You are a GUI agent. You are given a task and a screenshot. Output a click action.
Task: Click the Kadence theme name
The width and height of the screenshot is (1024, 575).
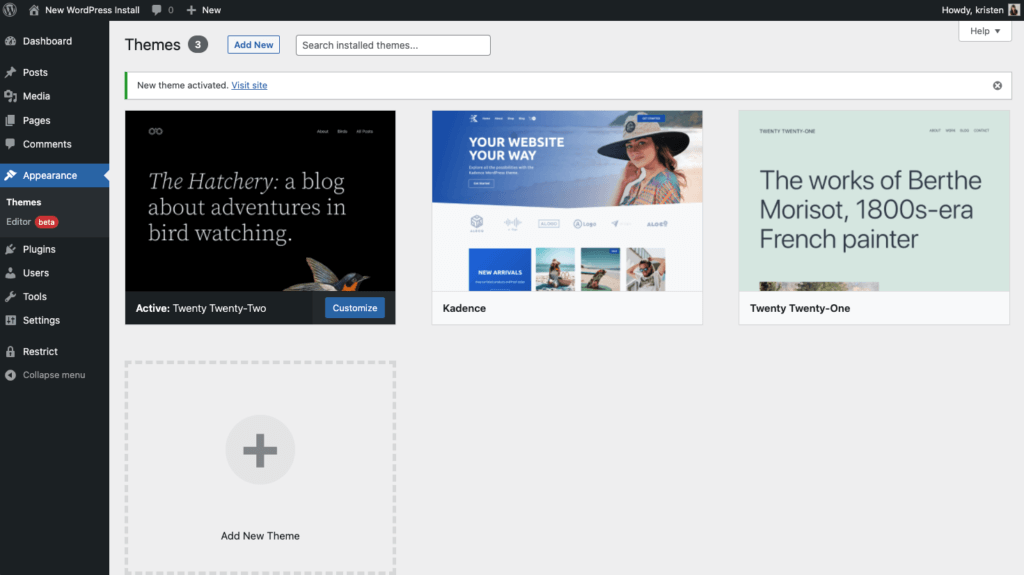click(464, 308)
